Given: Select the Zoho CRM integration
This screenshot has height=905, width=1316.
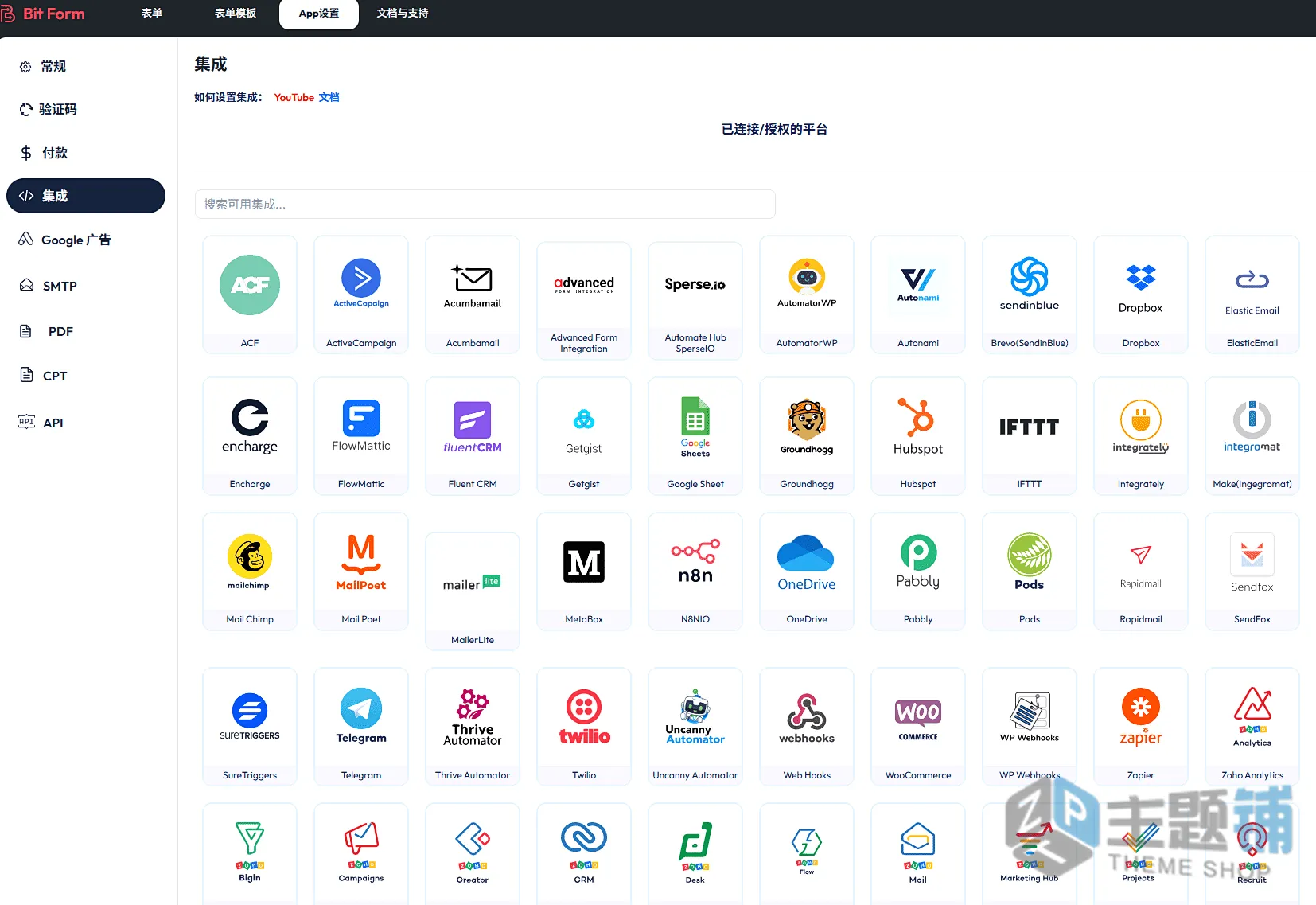Looking at the screenshot, I should 584,853.
